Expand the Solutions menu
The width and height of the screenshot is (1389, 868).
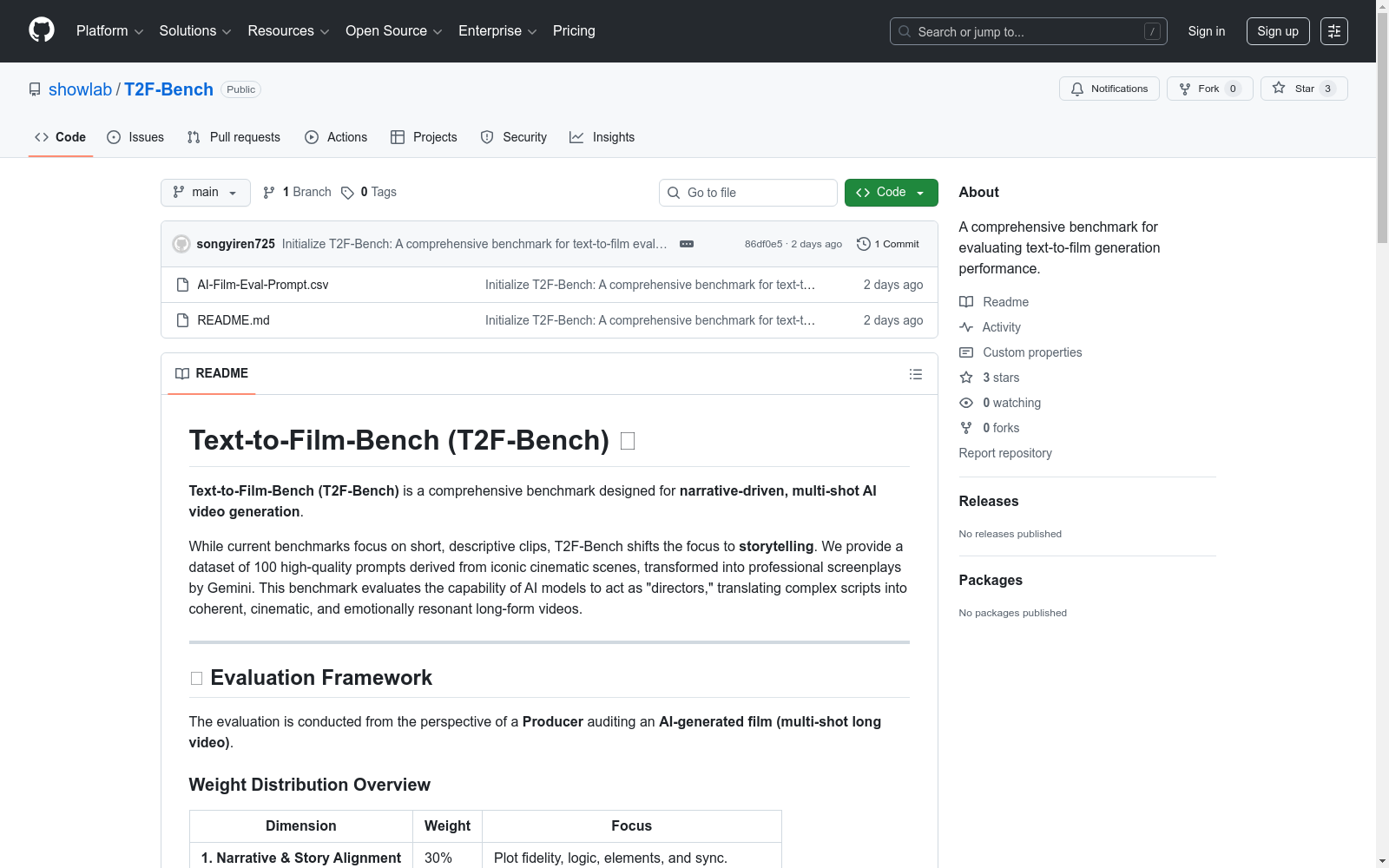coord(195,31)
